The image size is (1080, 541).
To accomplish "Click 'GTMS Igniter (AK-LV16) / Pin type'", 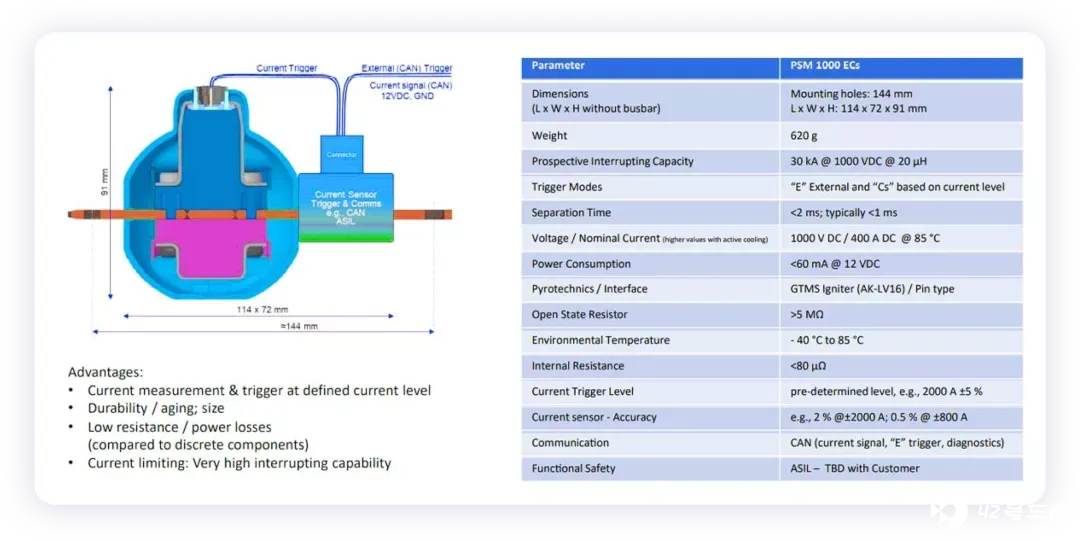I will pyautogui.click(x=872, y=289).
